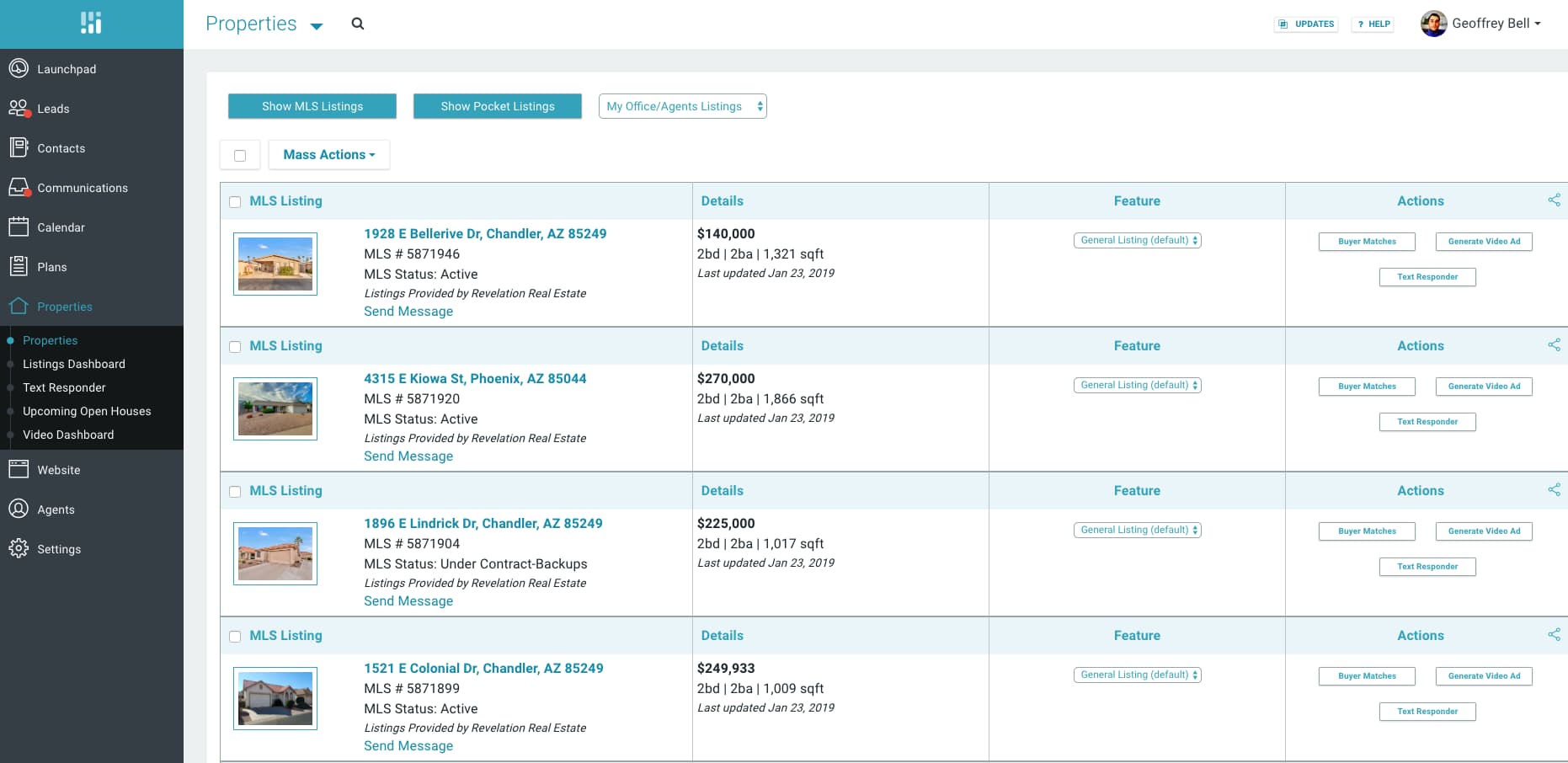
Task: Click MLS # 5871946 text
Action: pyautogui.click(x=412, y=254)
